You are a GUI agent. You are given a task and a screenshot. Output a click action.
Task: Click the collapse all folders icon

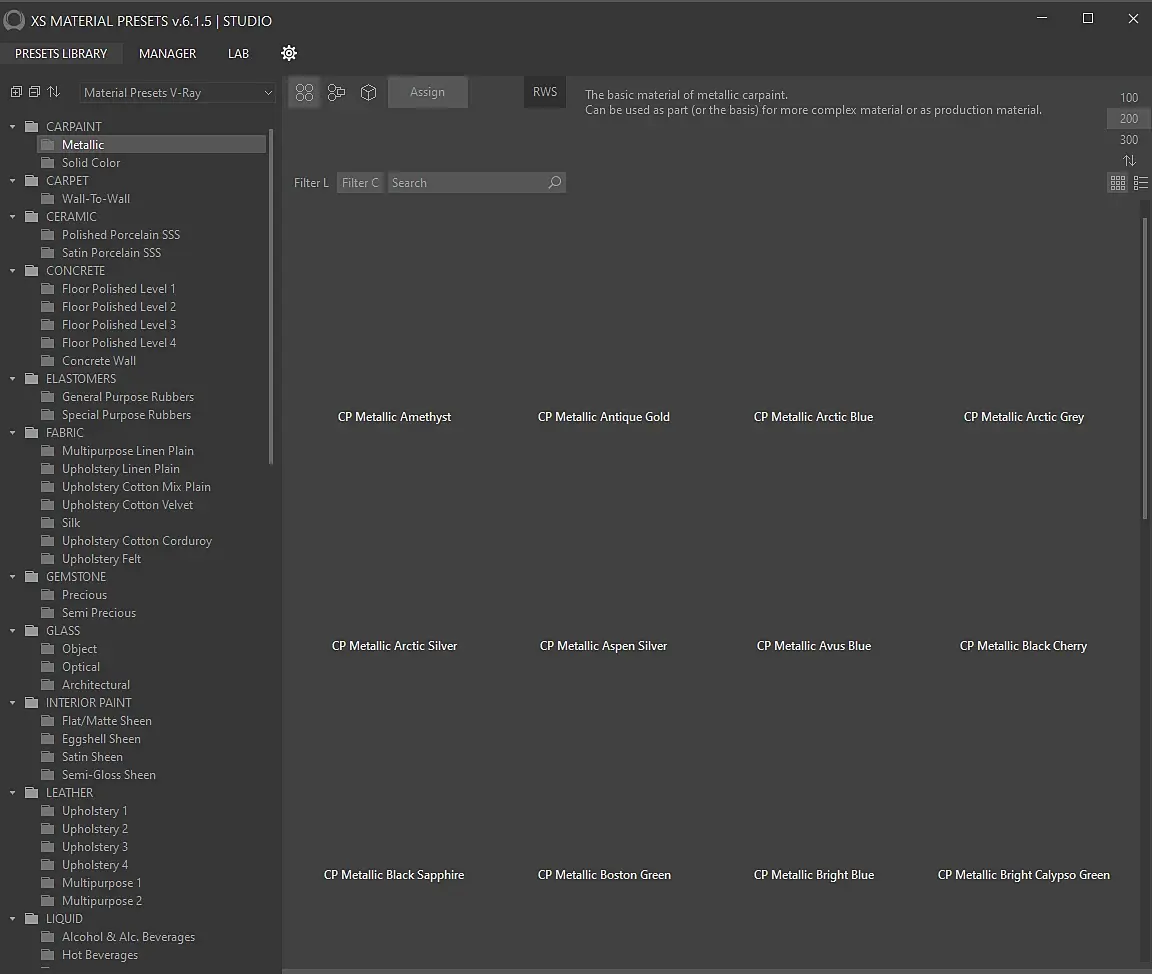coord(34,92)
